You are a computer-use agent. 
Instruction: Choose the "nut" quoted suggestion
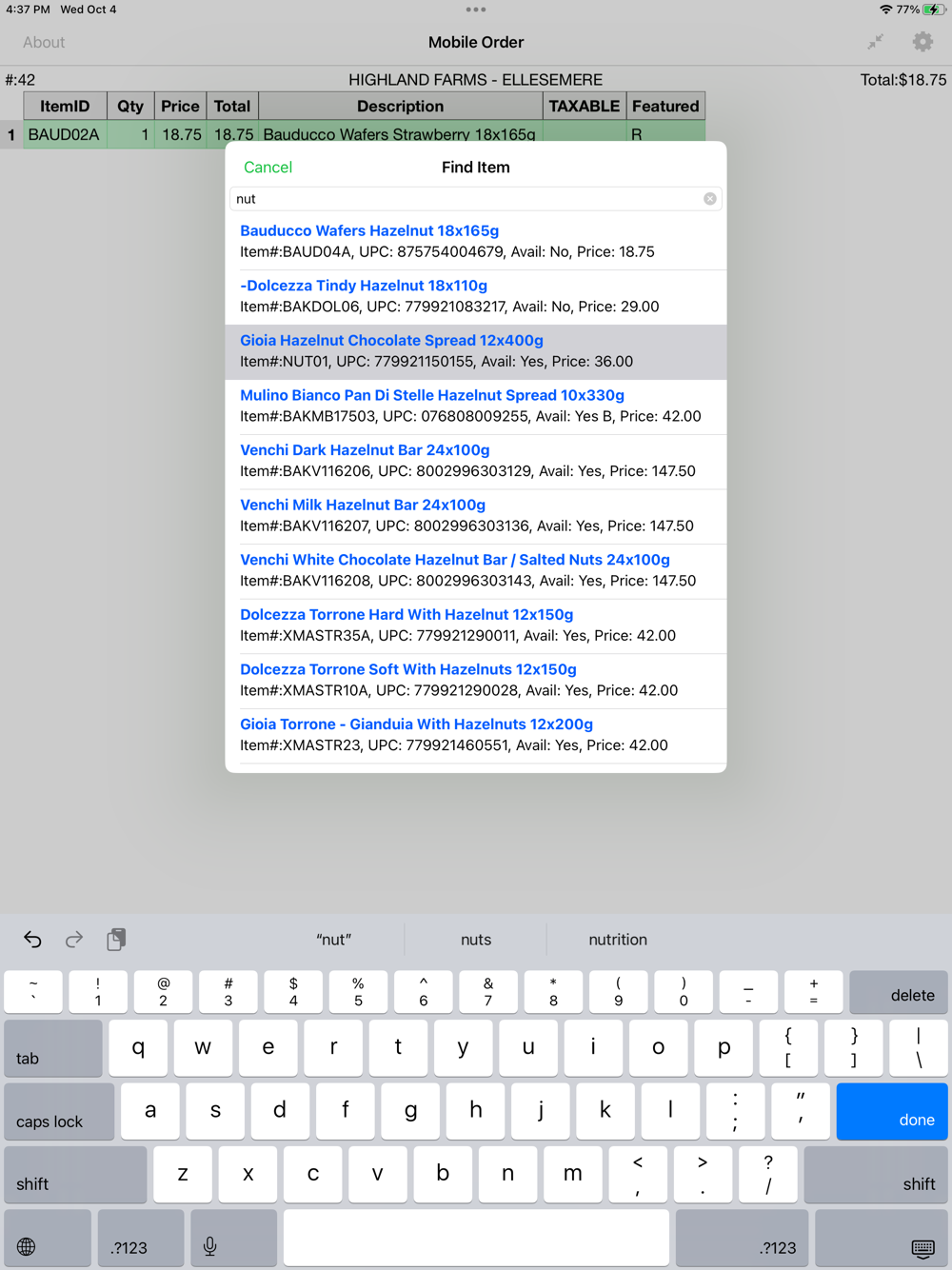coord(333,940)
